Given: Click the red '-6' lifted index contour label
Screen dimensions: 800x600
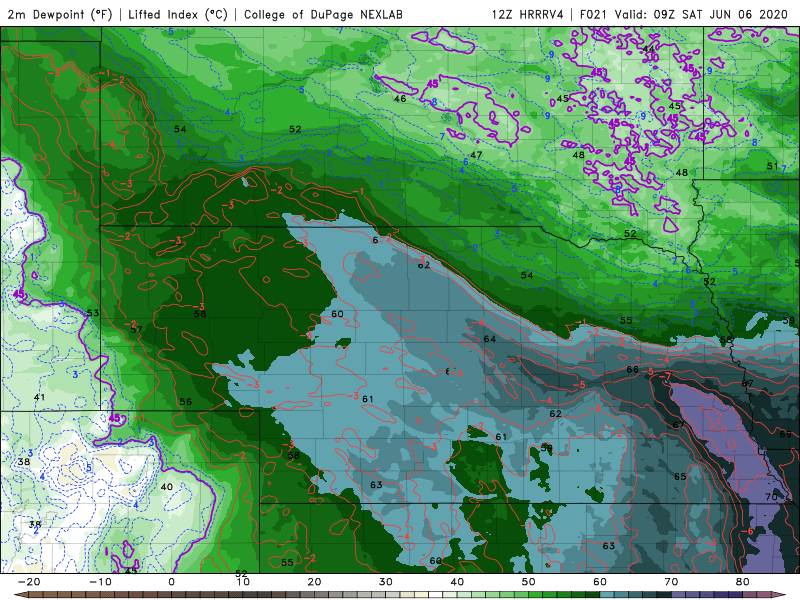Looking at the screenshot, I should coord(747,531).
